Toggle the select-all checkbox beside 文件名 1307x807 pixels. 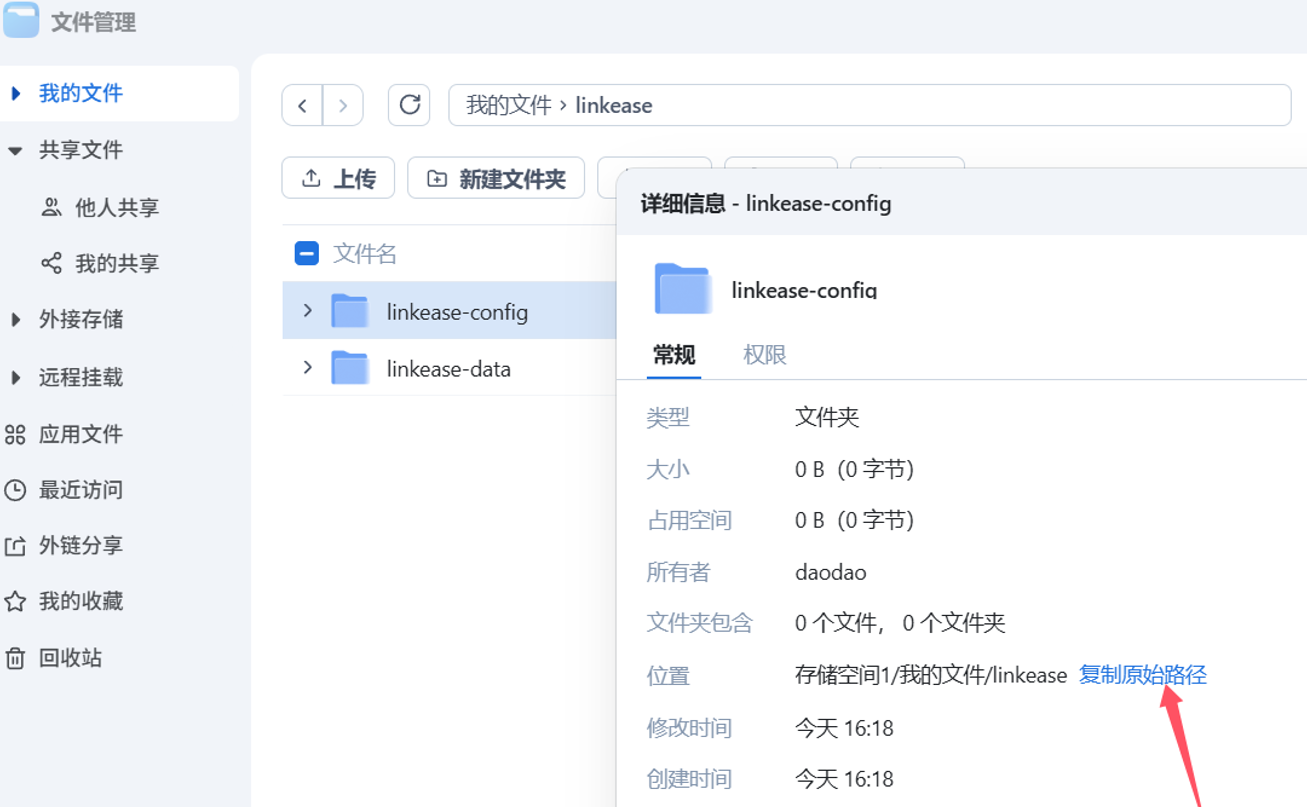307,253
